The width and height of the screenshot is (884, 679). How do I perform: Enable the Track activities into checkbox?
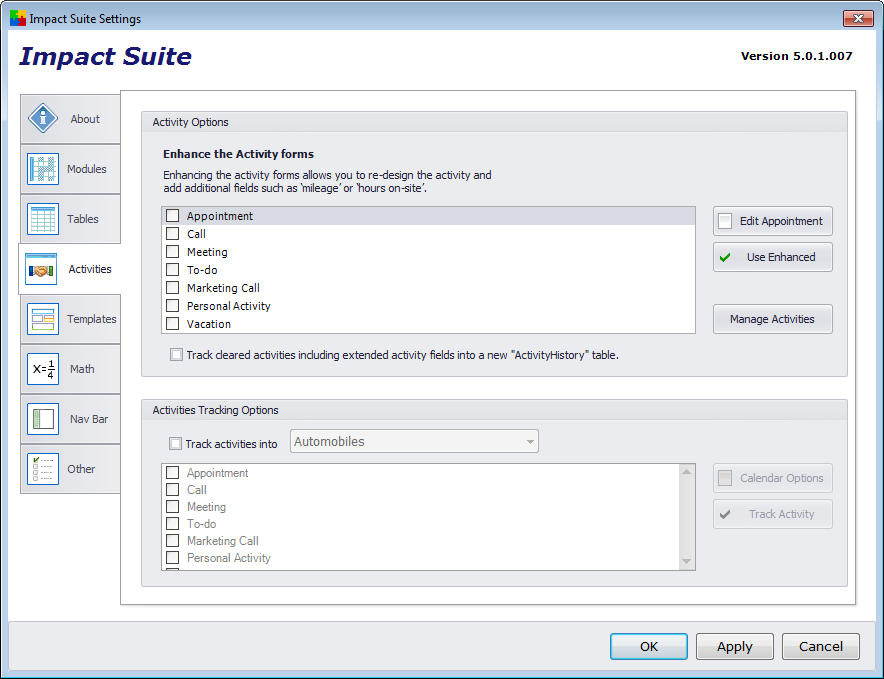click(x=176, y=444)
